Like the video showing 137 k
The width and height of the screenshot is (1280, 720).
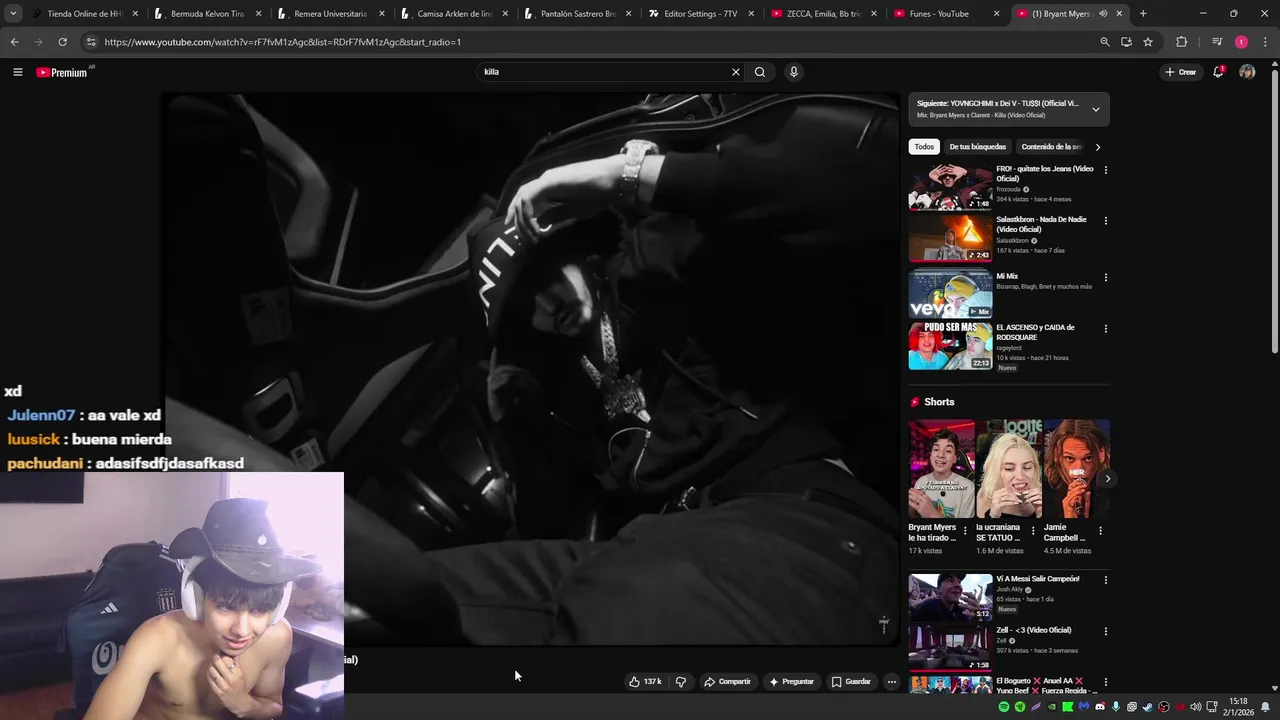(645, 682)
